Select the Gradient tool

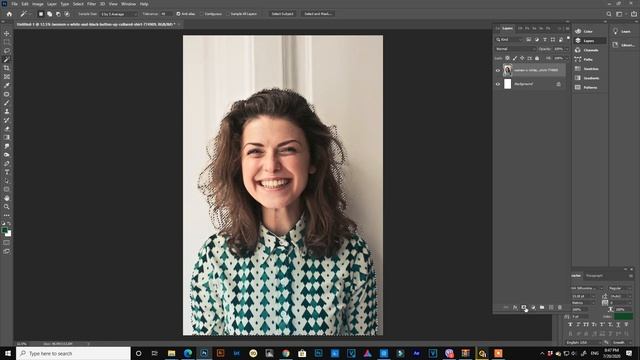coord(7,138)
